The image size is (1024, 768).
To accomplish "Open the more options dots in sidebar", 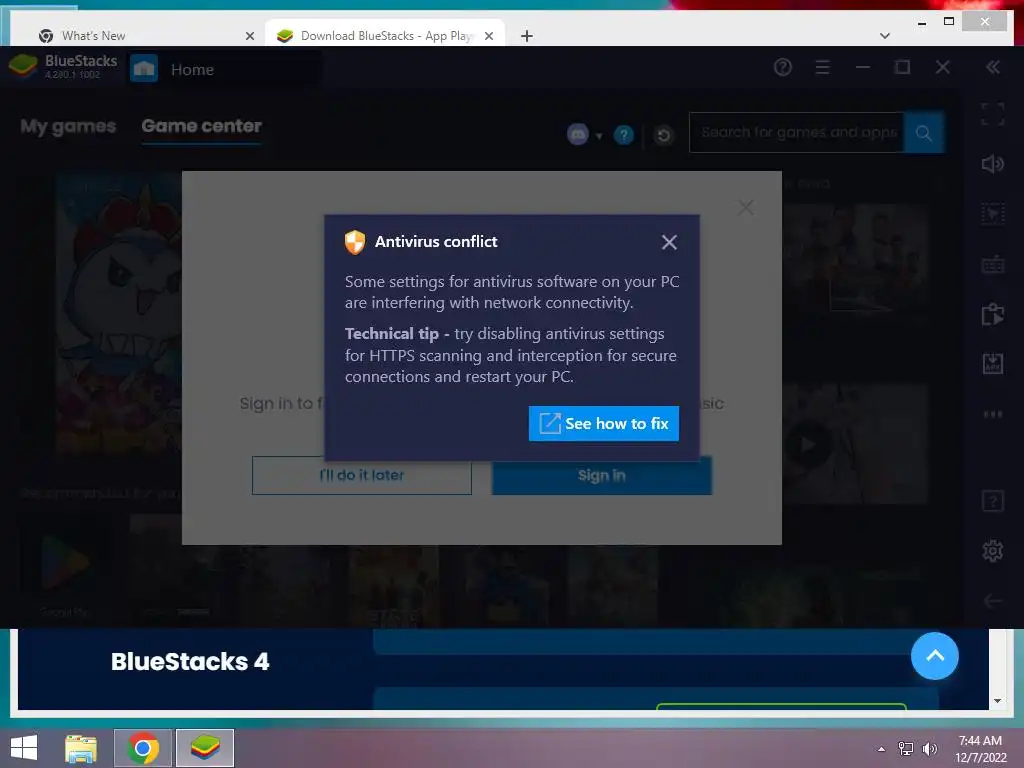I will [x=993, y=414].
